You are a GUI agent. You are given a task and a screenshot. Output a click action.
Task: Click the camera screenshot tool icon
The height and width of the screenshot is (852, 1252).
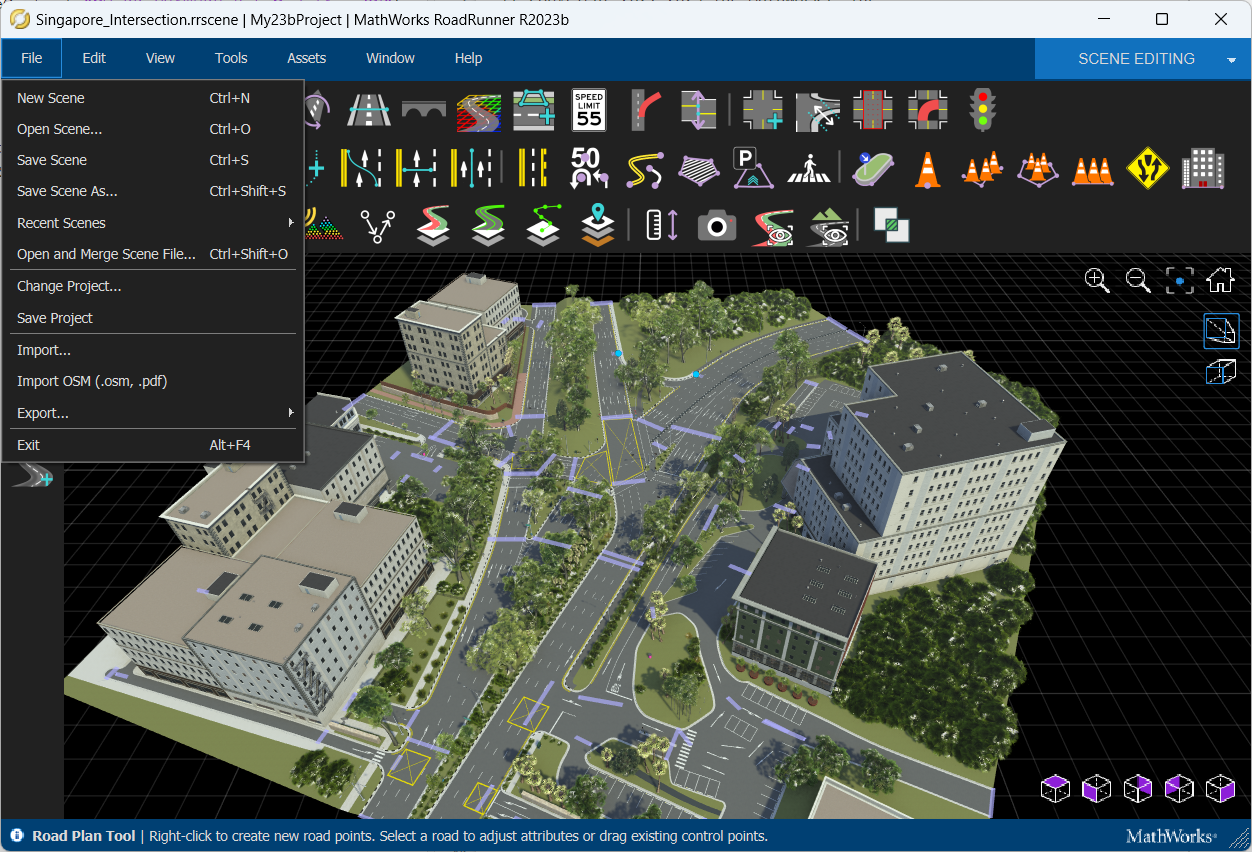tap(716, 226)
